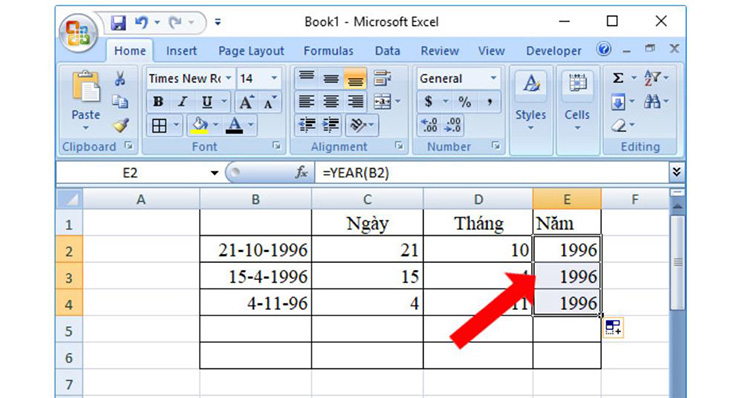
Task: Open Sort & Filter options
Action: point(656,78)
